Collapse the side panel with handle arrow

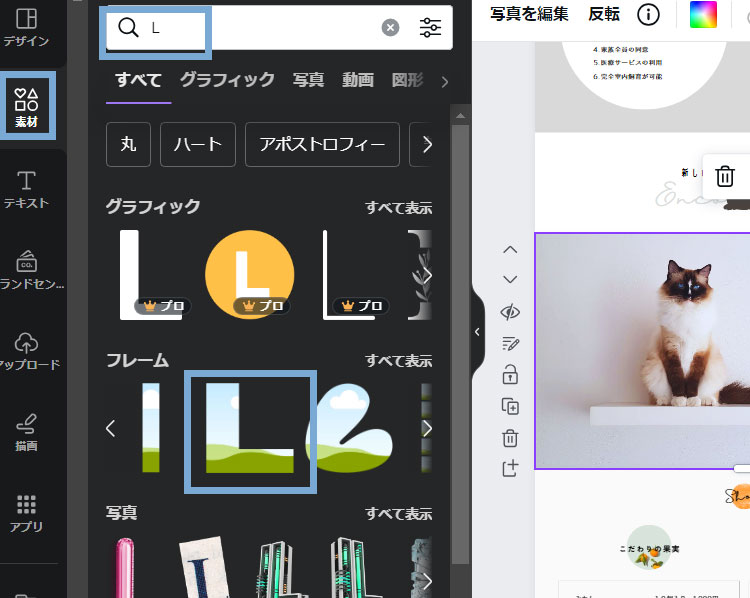(x=477, y=332)
